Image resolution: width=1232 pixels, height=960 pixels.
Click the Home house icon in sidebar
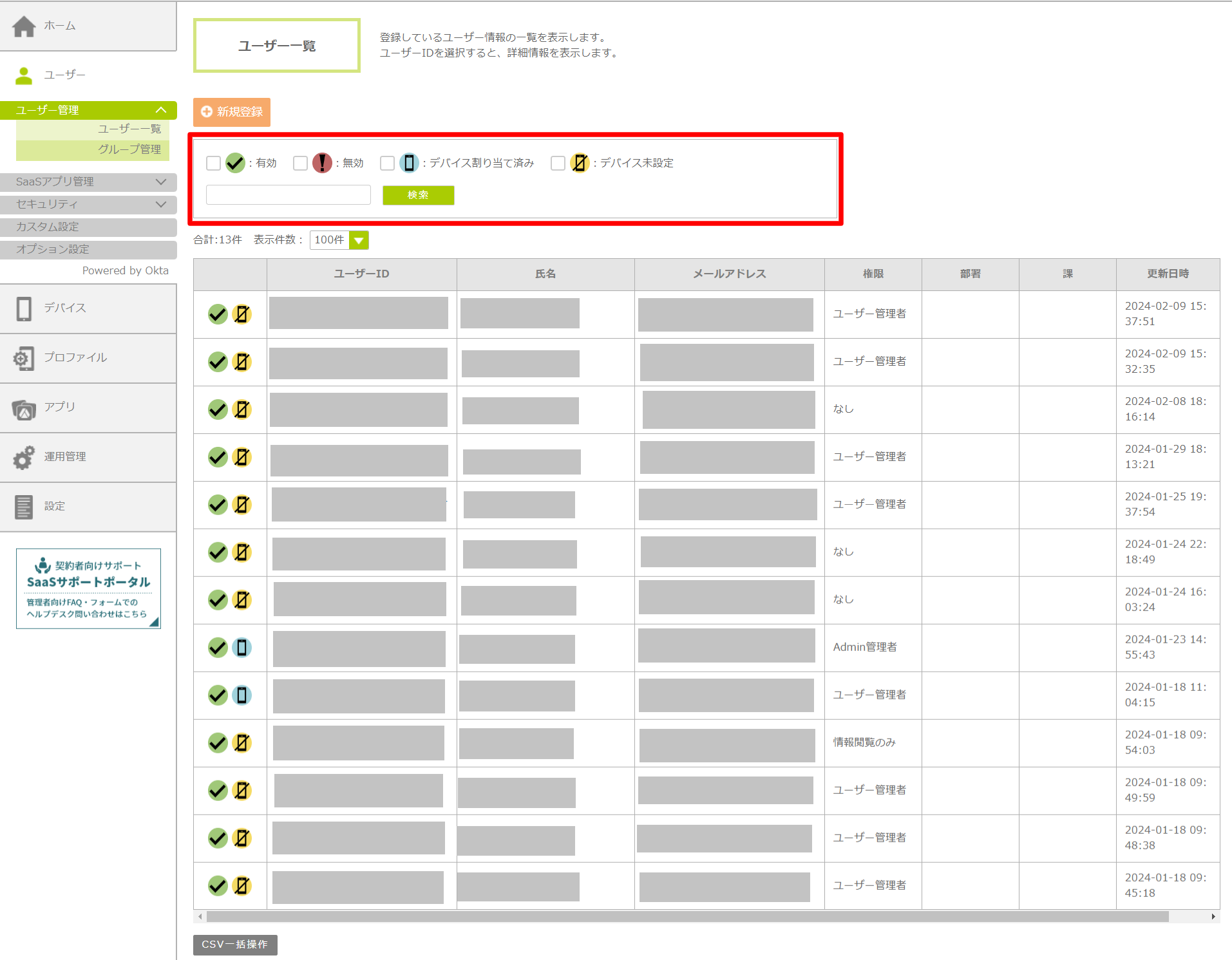click(x=24, y=26)
